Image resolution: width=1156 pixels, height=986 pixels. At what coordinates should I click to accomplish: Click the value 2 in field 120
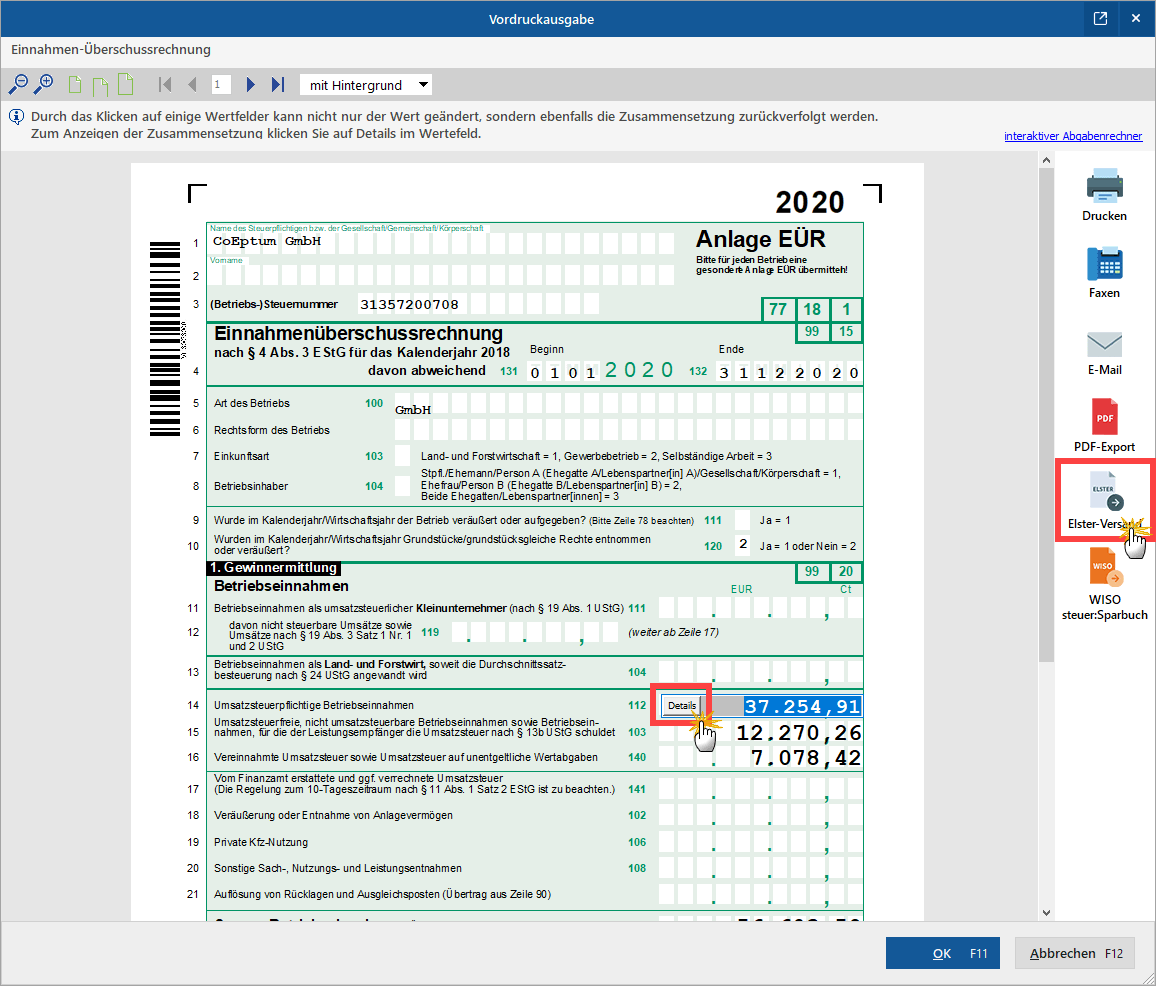coord(743,544)
